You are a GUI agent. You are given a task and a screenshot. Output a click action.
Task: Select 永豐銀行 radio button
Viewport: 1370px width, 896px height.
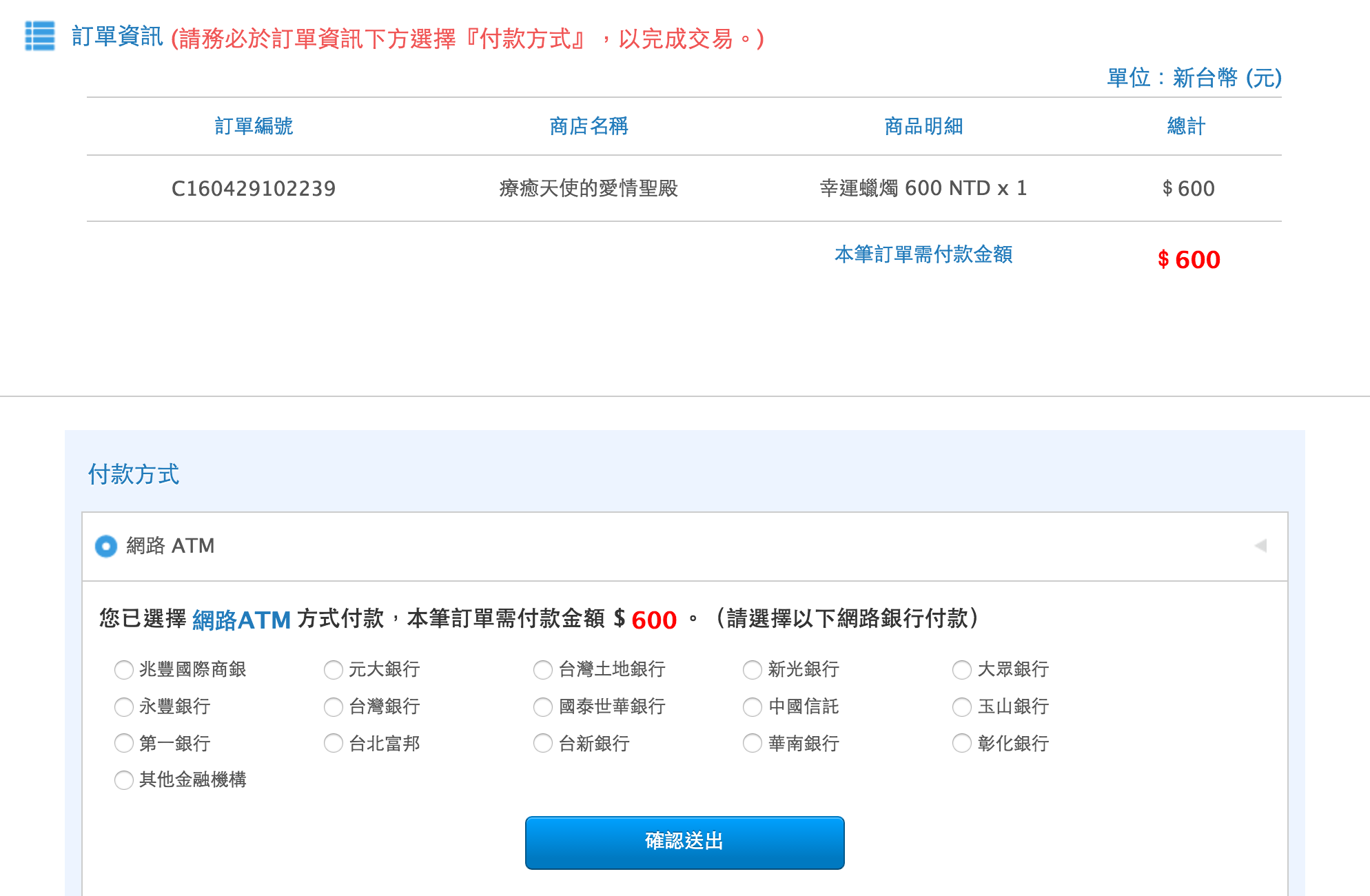[124, 706]
